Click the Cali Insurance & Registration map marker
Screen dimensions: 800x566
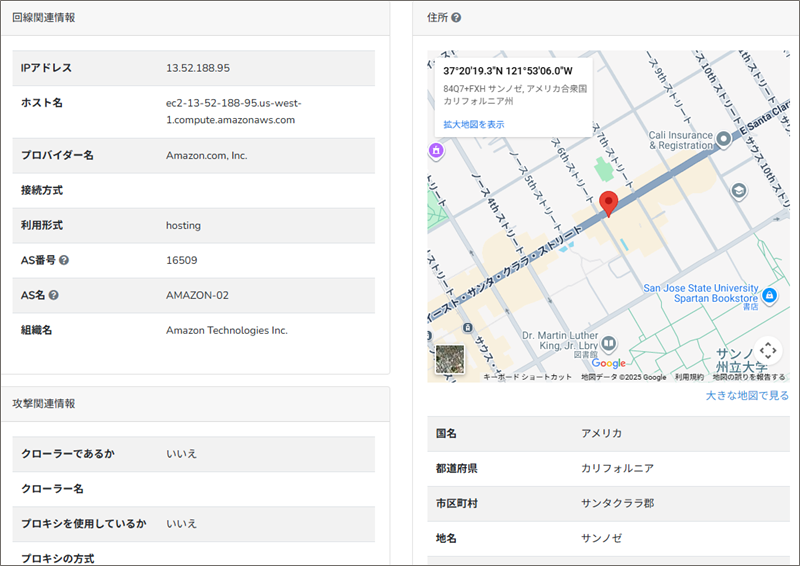724,138
